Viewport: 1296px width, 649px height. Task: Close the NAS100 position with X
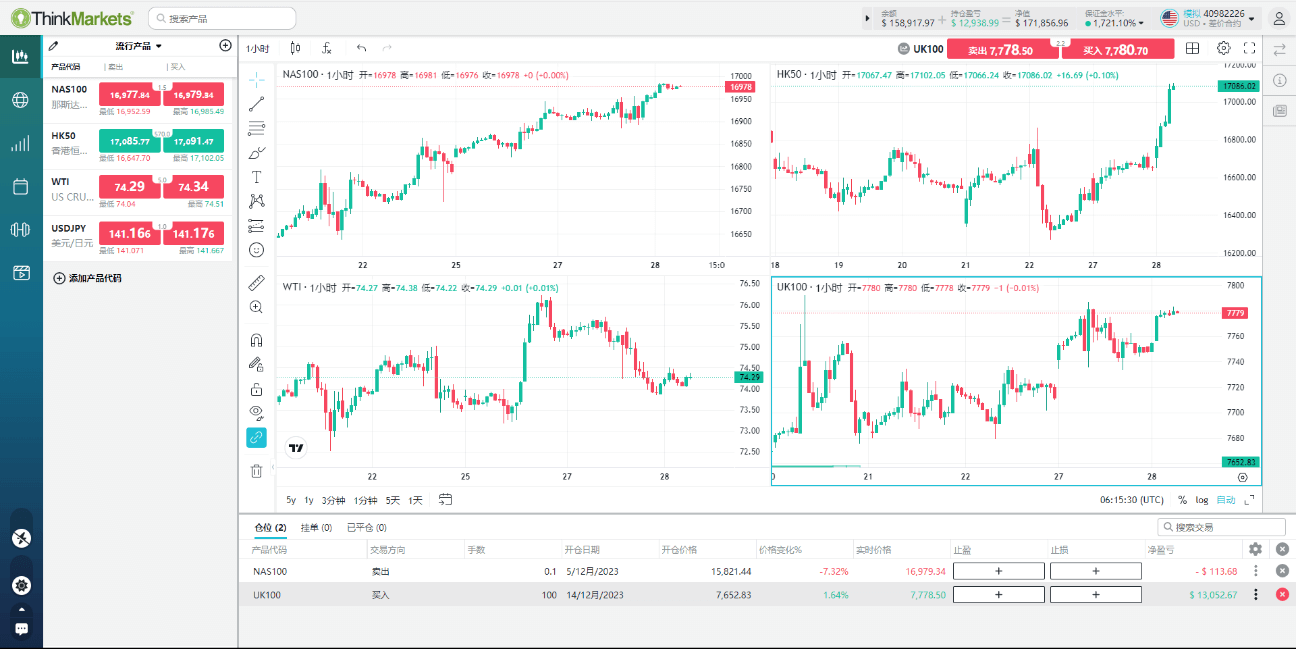tap(1282, 571)
